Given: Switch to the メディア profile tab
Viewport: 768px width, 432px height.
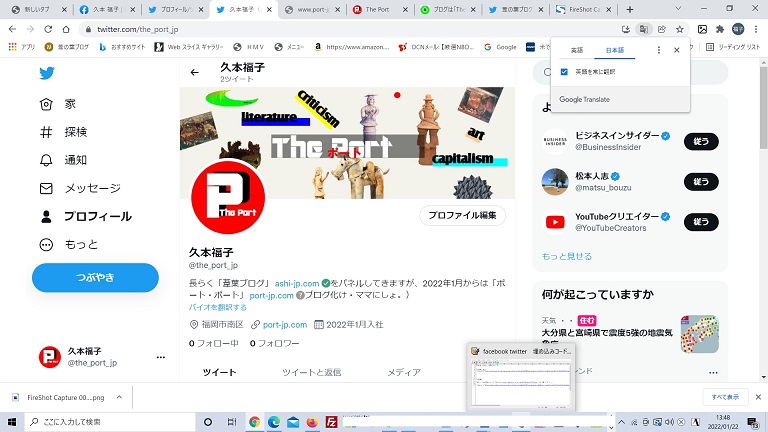Looking at the screenshot, I should [x=404, y=373].
